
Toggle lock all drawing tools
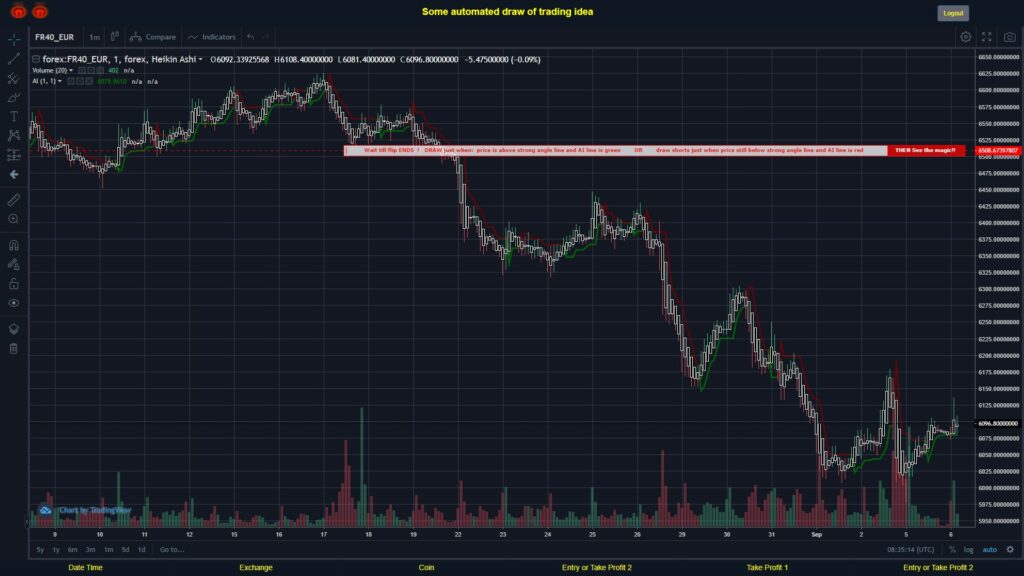point(14,283)
